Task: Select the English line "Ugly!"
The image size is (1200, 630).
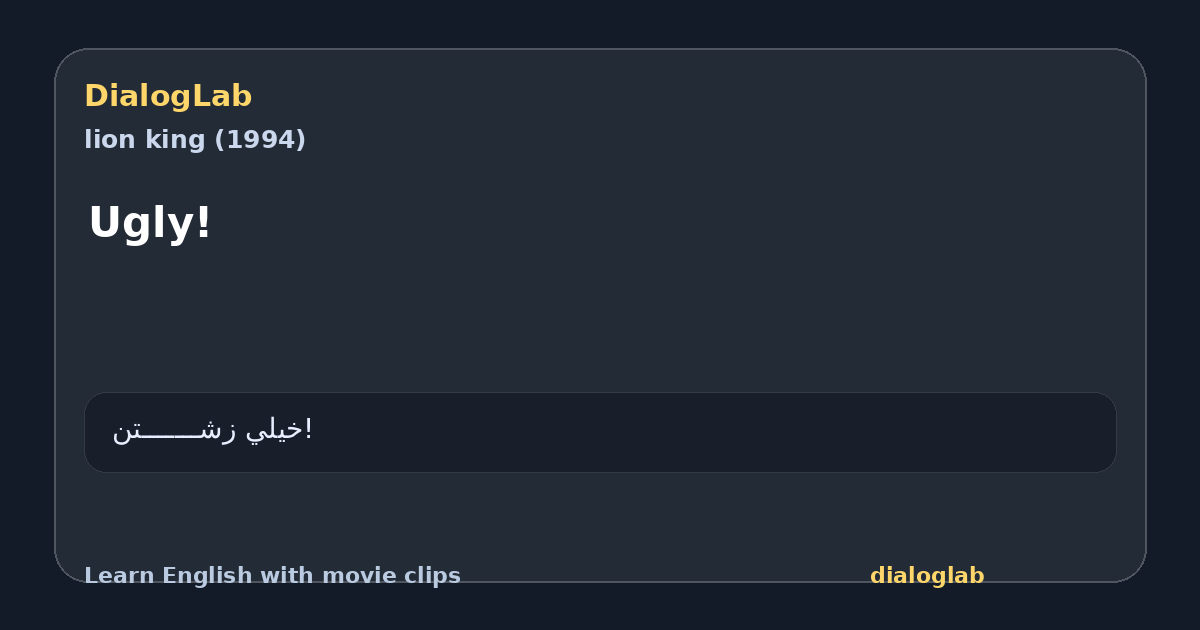Action: pyautogui.click(x=150, y=223)
